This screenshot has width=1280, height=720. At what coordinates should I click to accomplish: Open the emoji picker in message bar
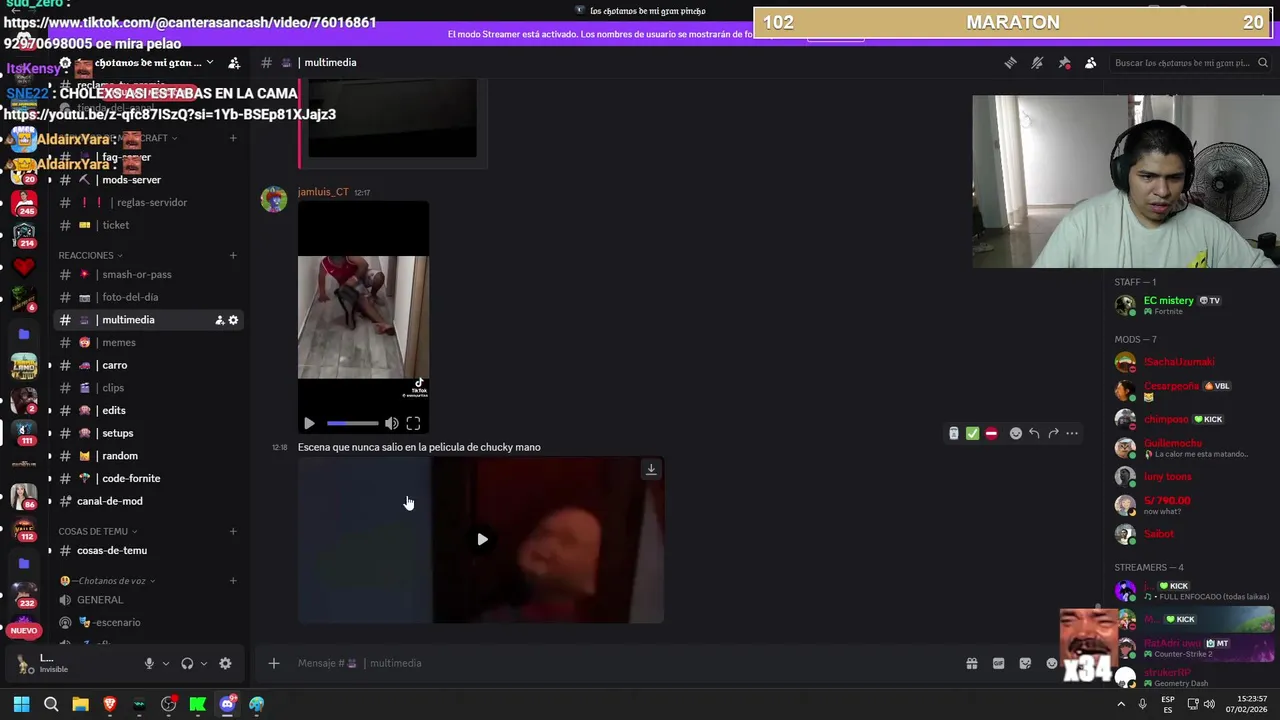coord(1052,663)
